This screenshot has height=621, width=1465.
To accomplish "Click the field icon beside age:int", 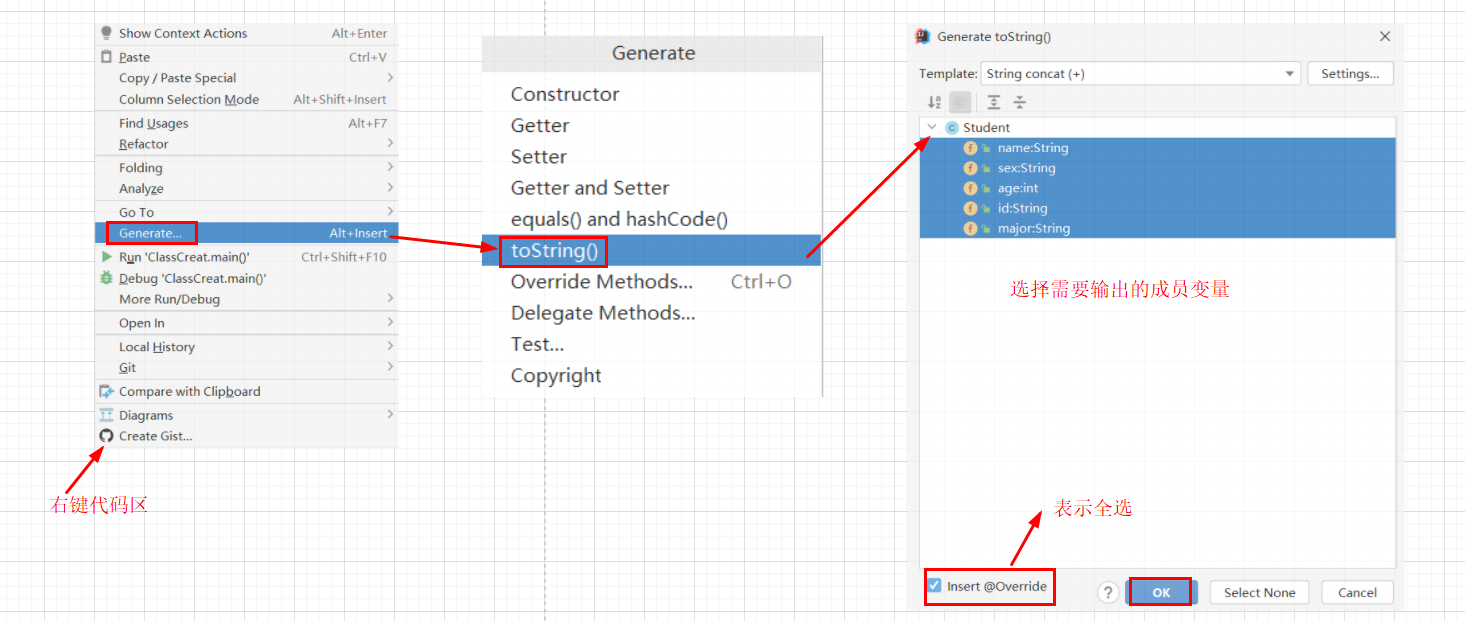I will 970,188.
